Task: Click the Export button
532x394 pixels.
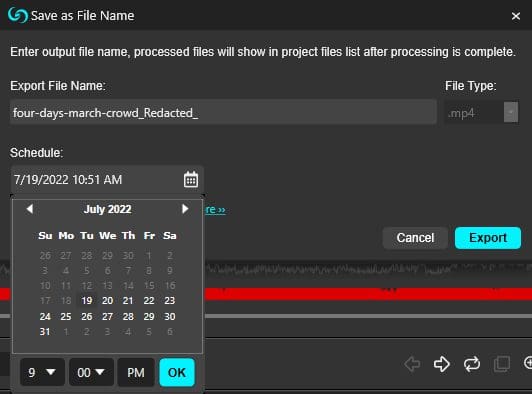Action: 488,238
